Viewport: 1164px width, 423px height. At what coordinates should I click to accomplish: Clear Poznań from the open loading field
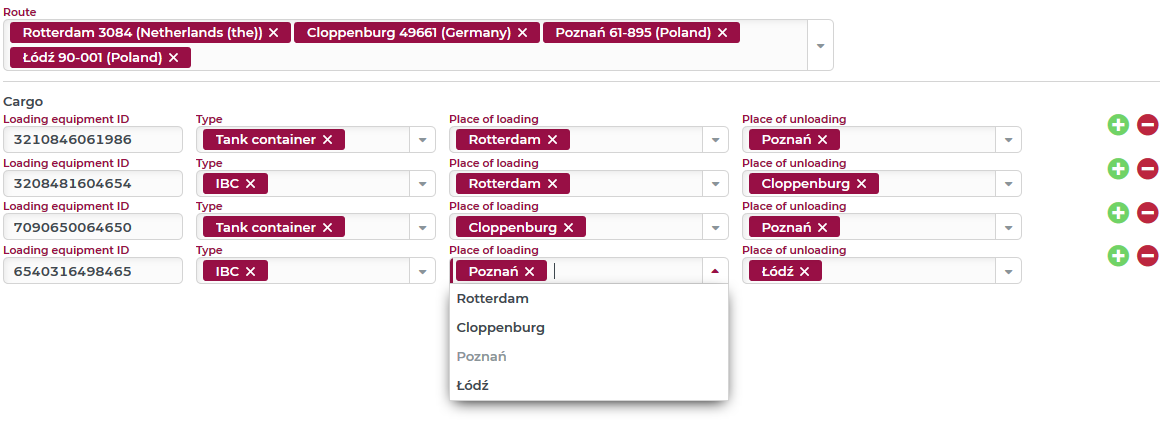529,272
